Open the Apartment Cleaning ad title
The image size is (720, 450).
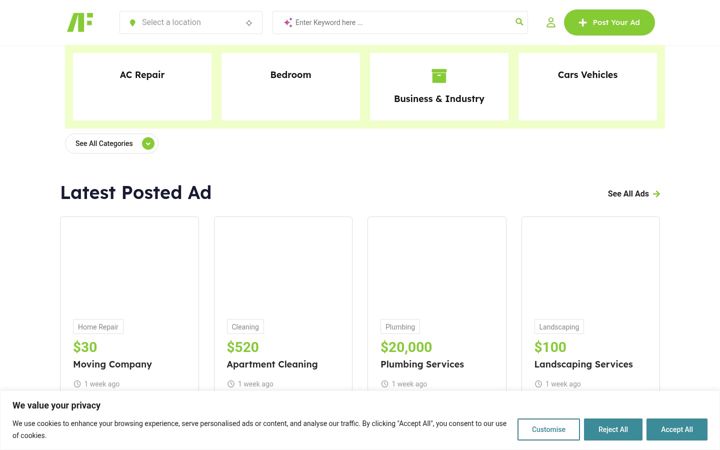click(x=272, y=365)
